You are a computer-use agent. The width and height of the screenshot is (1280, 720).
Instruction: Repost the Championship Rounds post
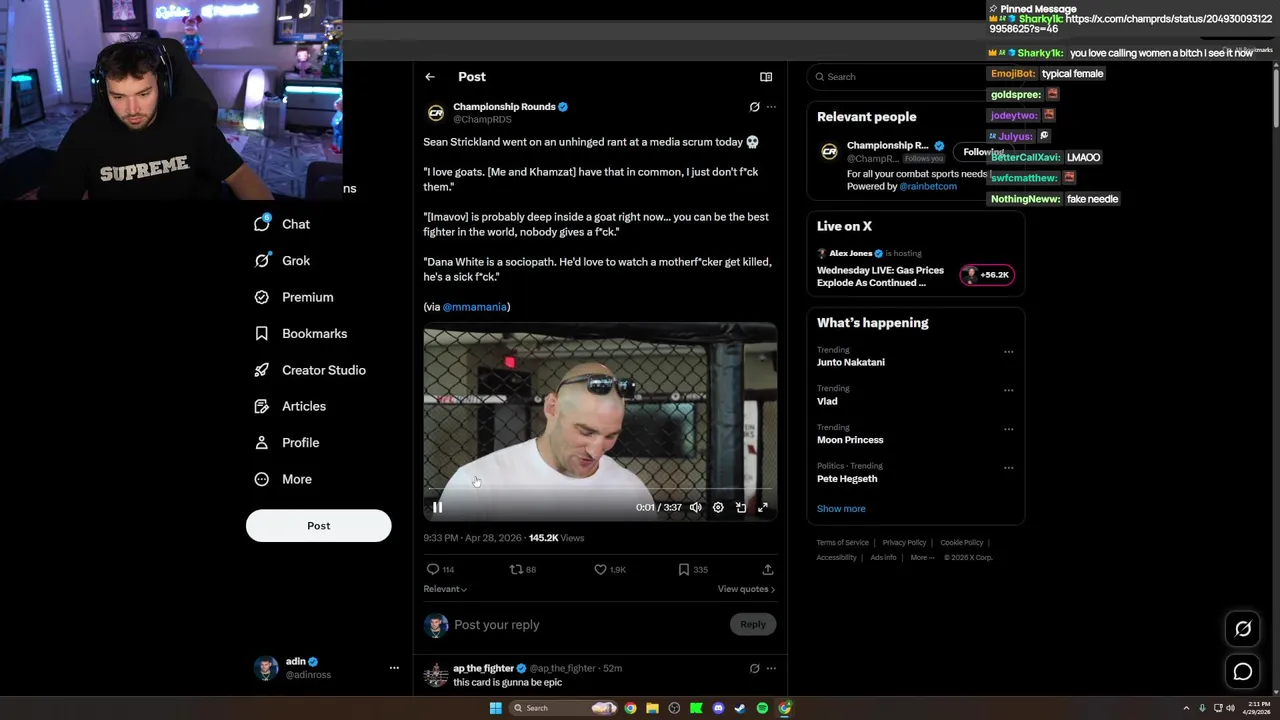point(523,569)
